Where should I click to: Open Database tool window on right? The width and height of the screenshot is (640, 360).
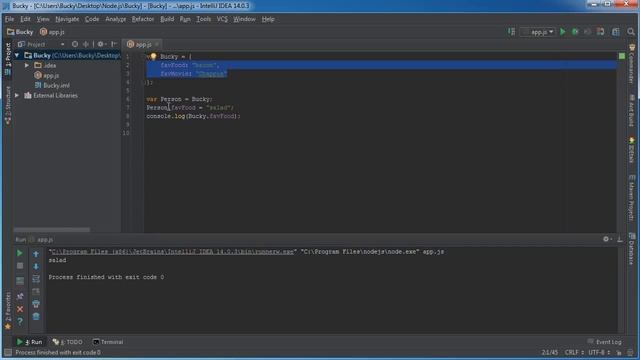click(631, 249)
